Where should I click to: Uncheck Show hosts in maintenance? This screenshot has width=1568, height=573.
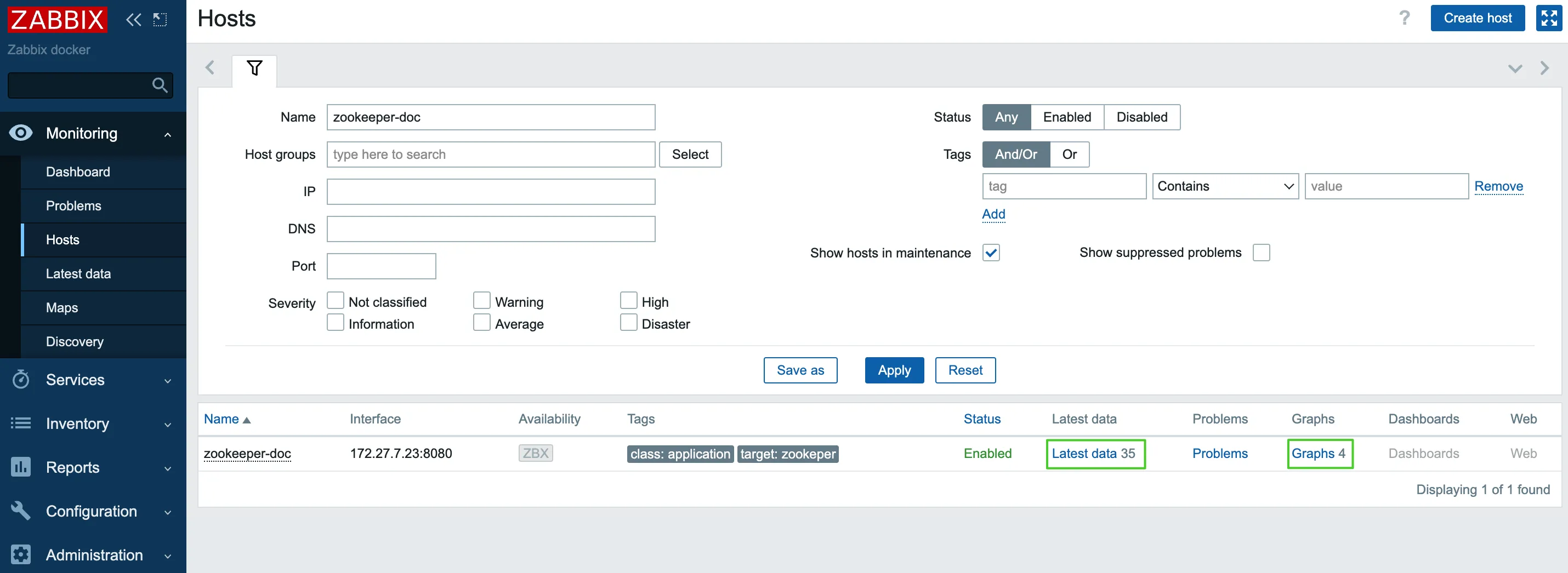tap(991, 253)
